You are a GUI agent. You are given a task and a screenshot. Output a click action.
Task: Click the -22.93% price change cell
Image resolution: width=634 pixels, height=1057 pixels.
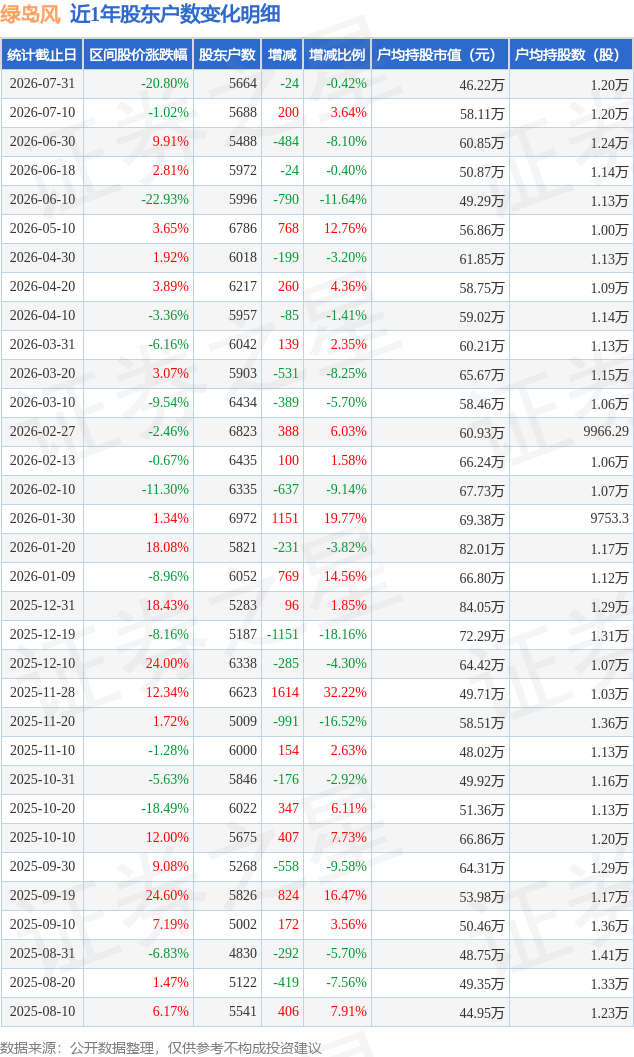165,200
